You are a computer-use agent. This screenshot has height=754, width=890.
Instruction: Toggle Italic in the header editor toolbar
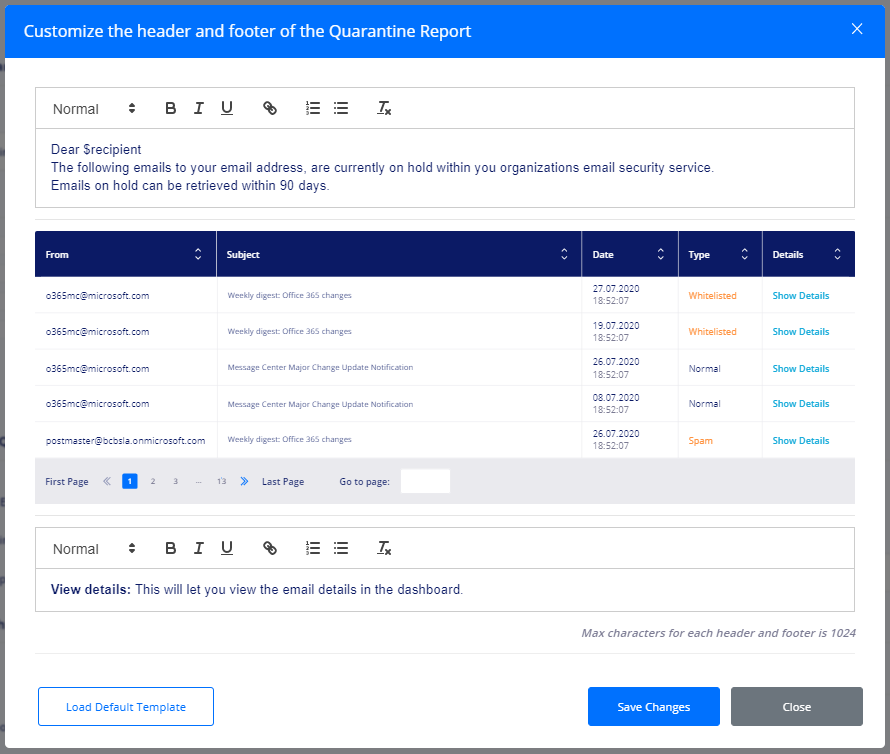coord(198,108)
